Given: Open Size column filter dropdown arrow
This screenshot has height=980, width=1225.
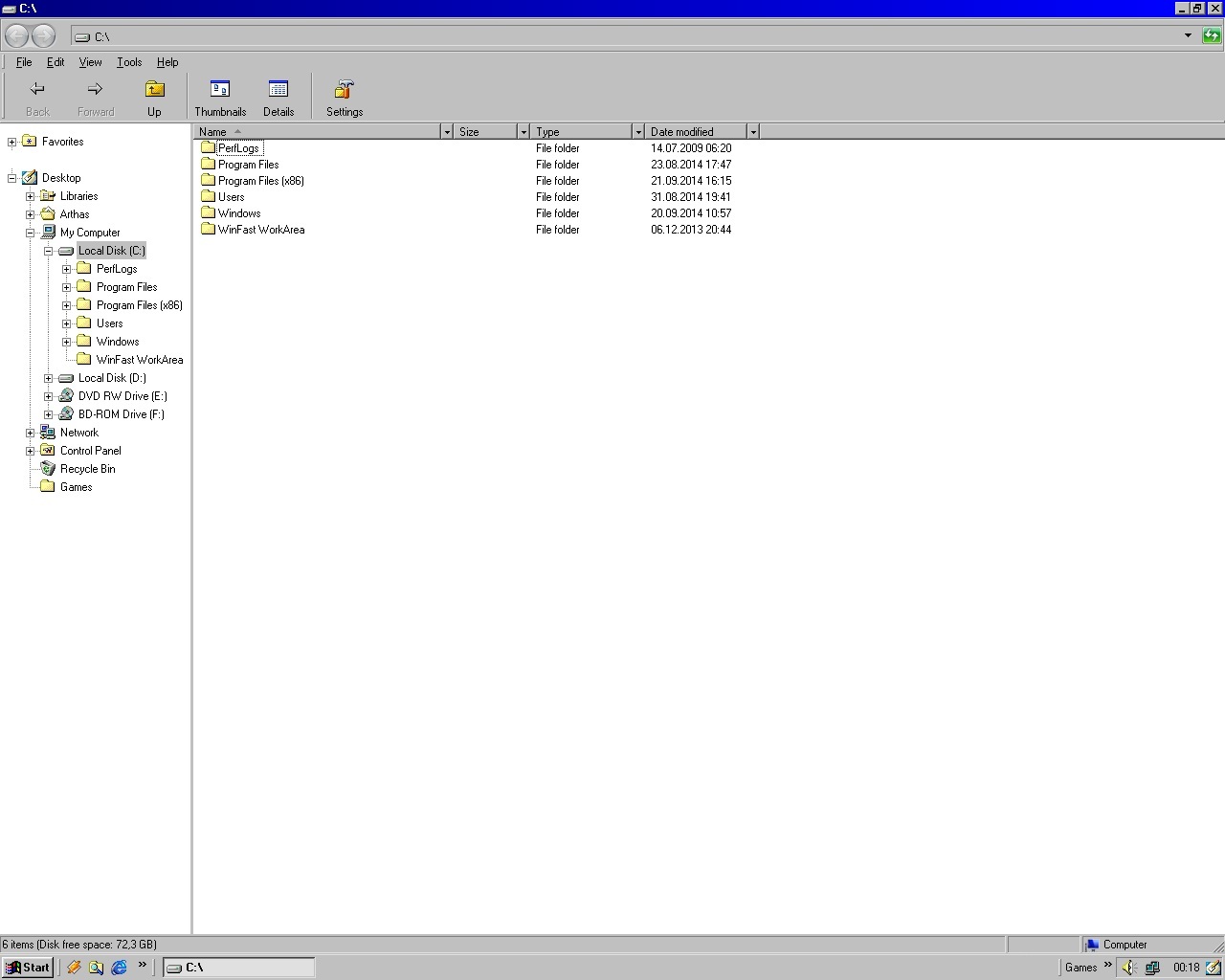Looking at the screenshot, I should 523,131.
